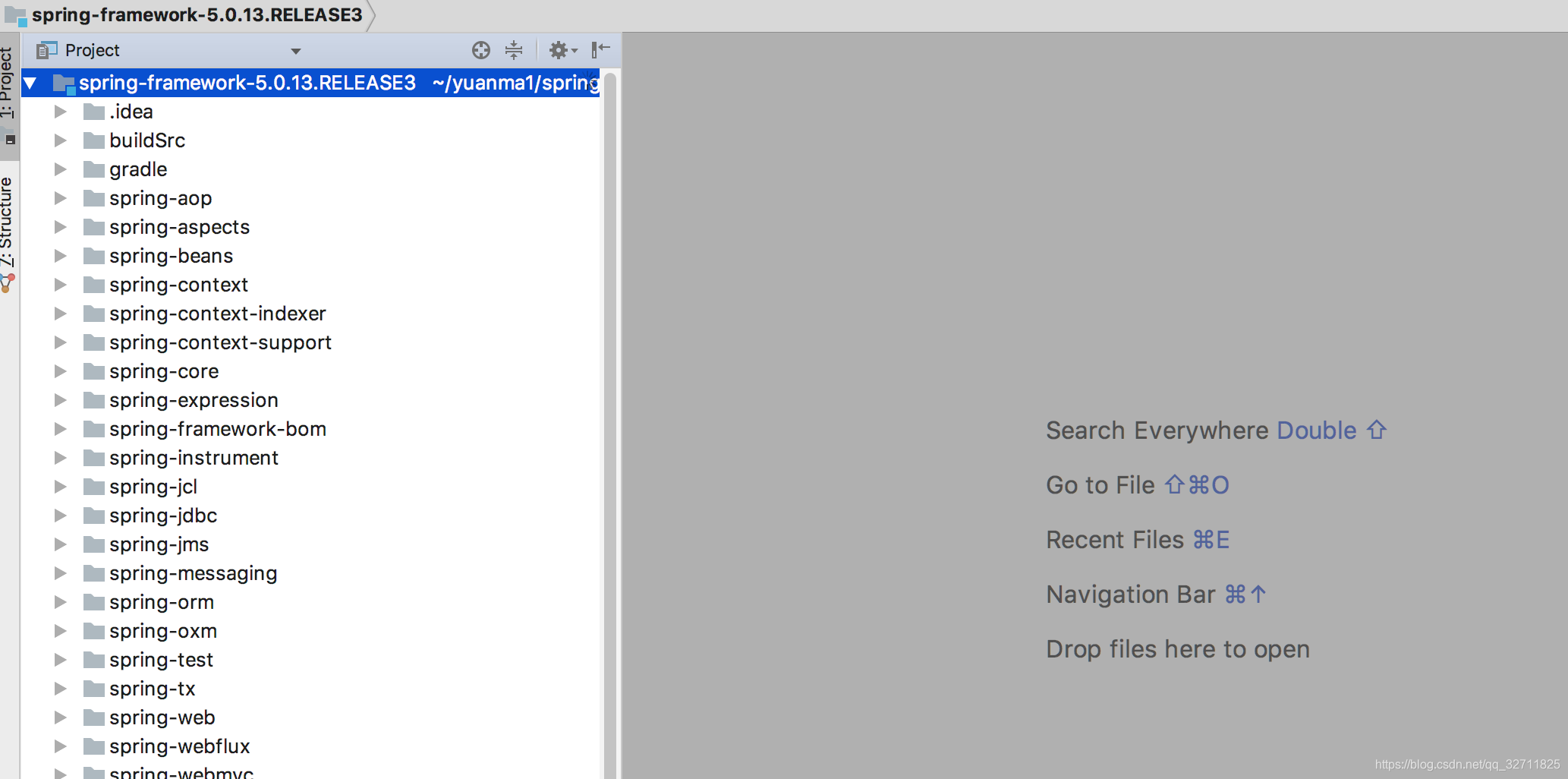Click the spring-beans folder icon
Viewport: 1568px width, 779px height.
point(94,256)
